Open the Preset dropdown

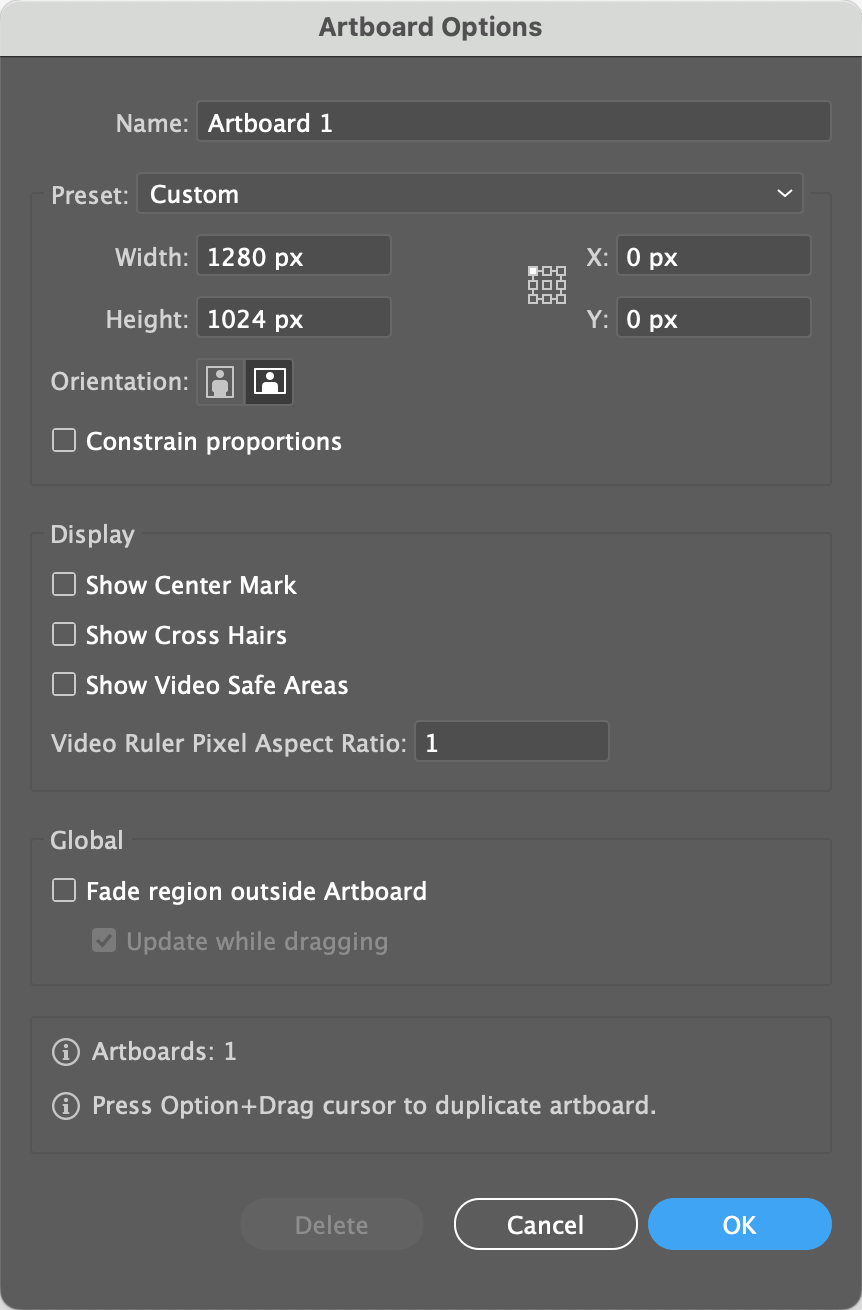pyautogui.click(x=470, y=193)
